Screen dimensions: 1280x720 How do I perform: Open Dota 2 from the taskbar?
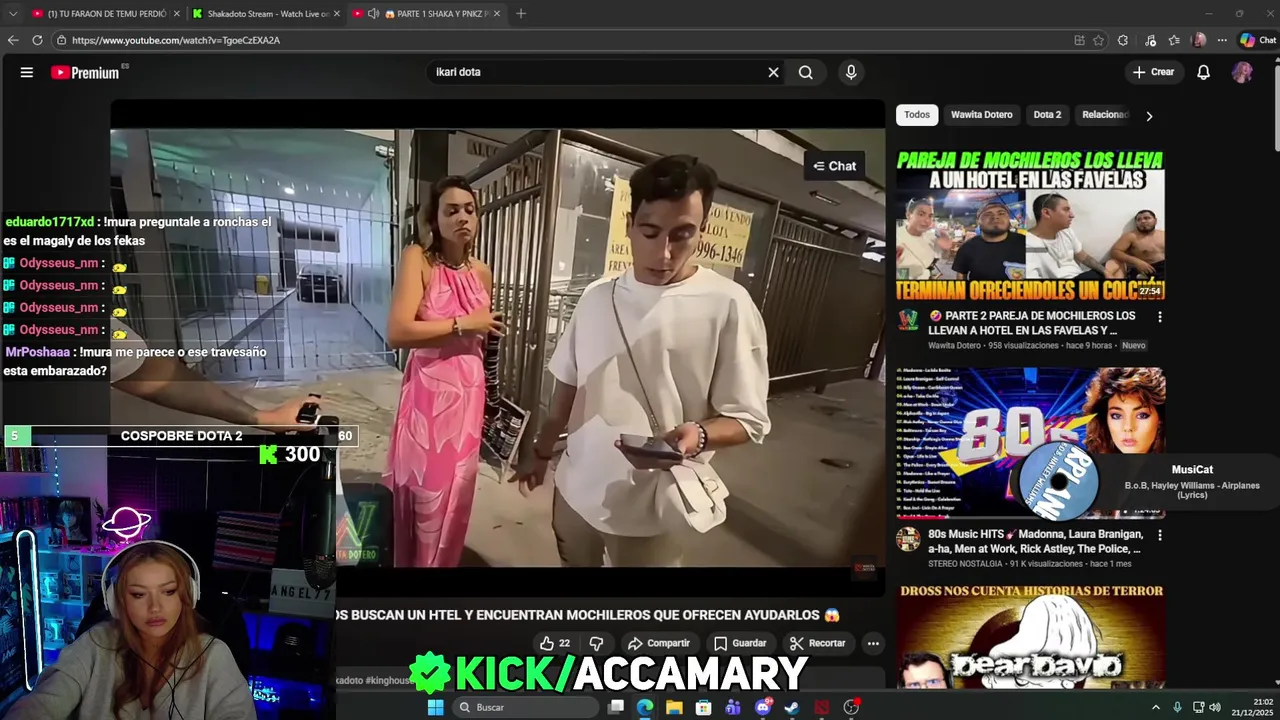click(822, 707)
